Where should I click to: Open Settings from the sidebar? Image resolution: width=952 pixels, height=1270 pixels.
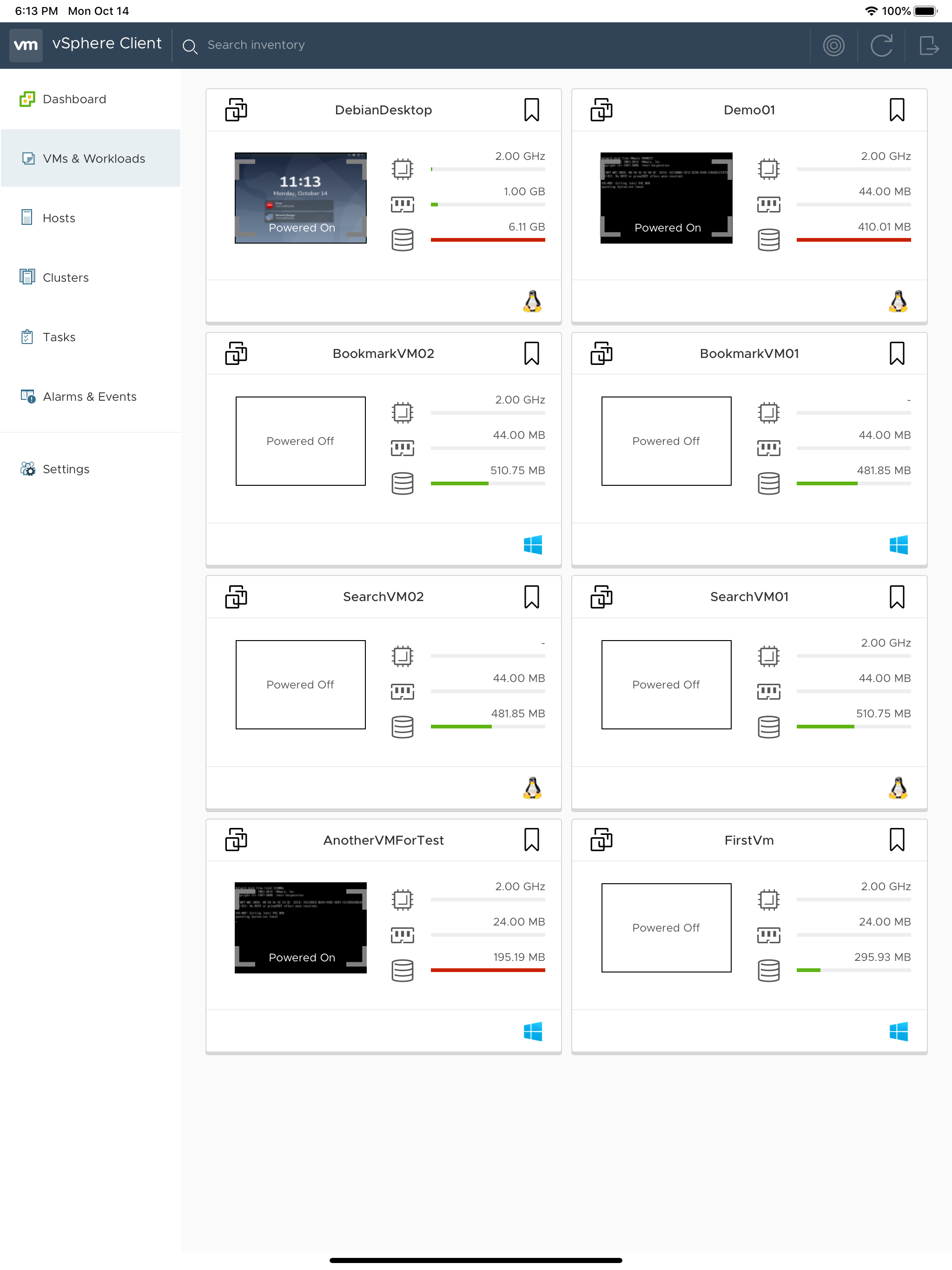coord(66,469)
